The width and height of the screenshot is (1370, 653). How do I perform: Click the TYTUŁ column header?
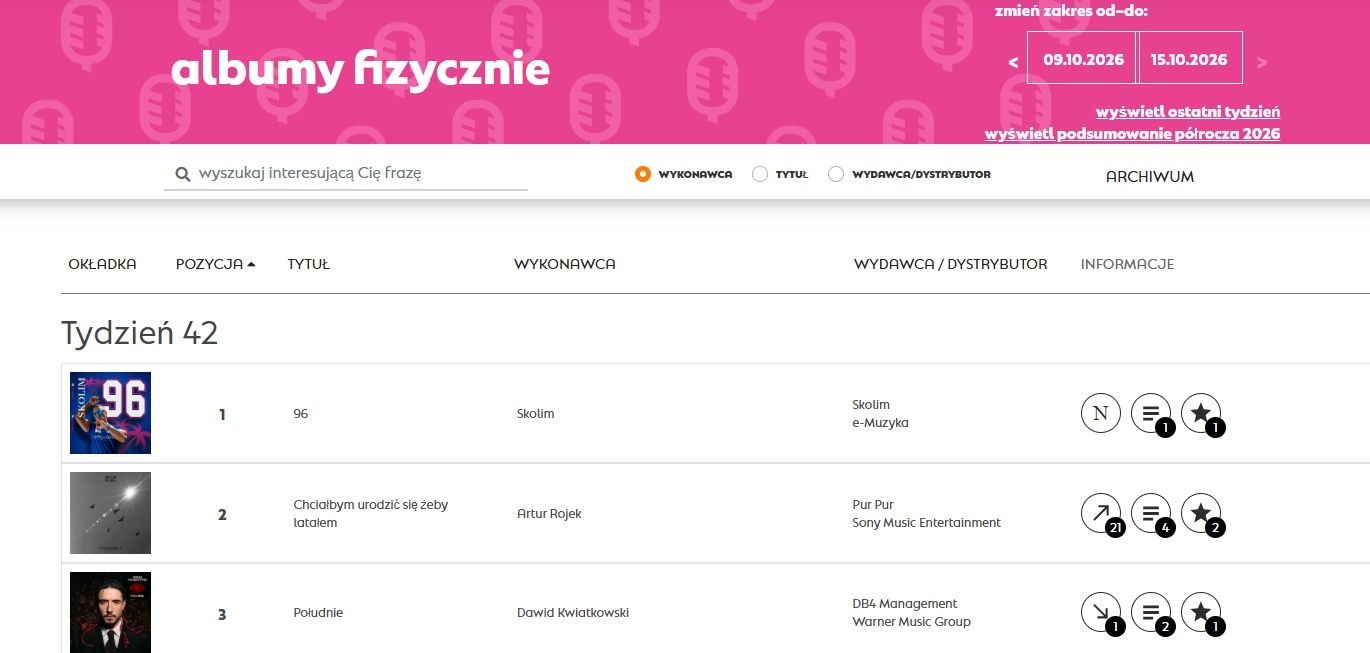309,264
